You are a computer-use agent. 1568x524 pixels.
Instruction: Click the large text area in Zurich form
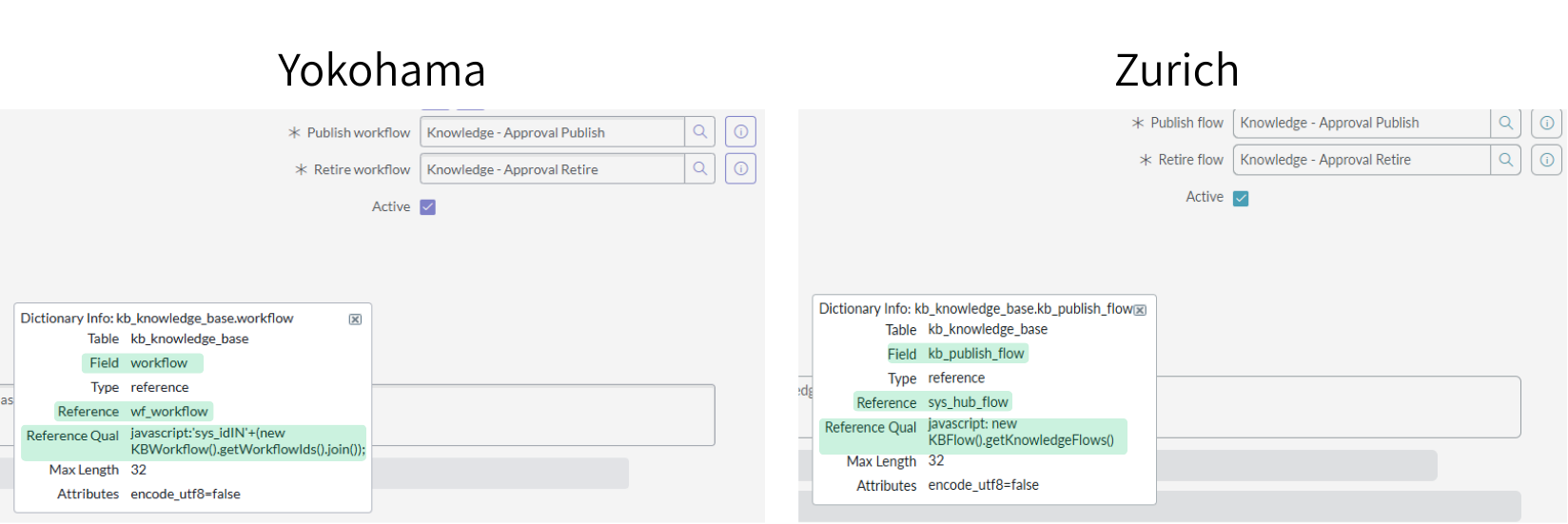coord(1338,407)
